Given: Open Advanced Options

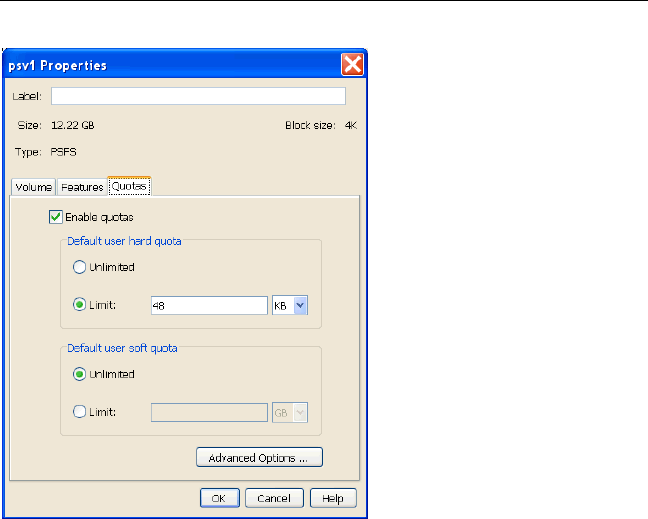Looking at the screenshot, I should pyautogui.click(x=260, y=457).
